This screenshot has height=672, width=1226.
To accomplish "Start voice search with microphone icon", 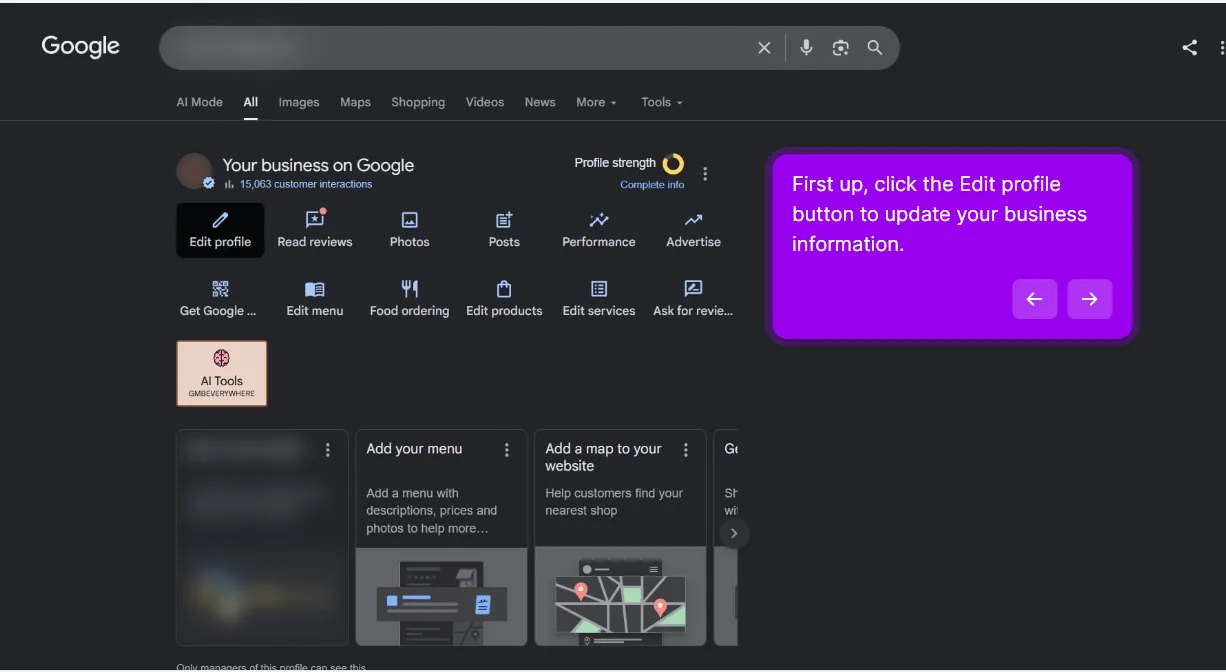I will pyautogui.click(x=806, y=48).
